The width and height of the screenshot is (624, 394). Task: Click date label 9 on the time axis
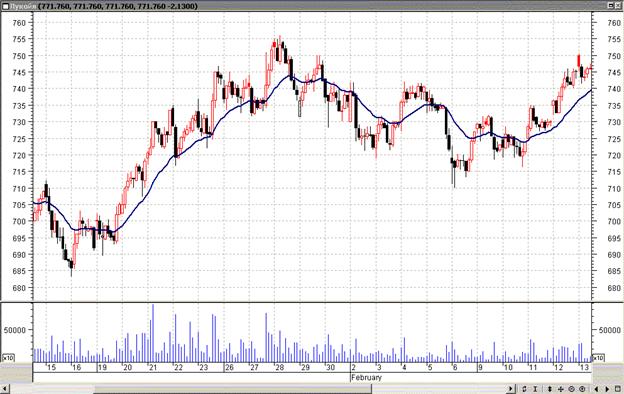[x=480, y=367]
